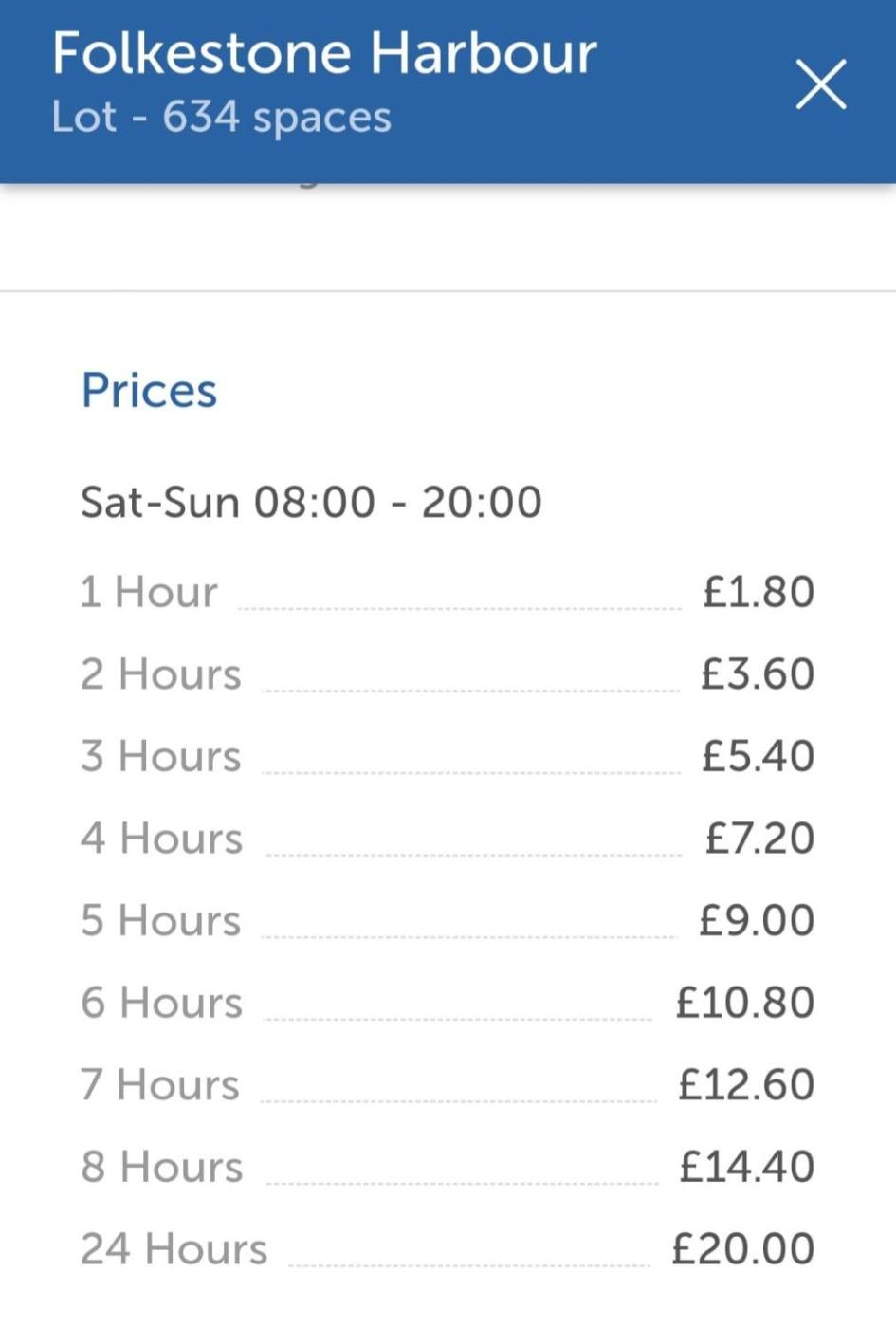896x1328 pixels.
Task: Tap the Folkestone Harbour title
Action: pyautogui.click(x=324, y=53)
